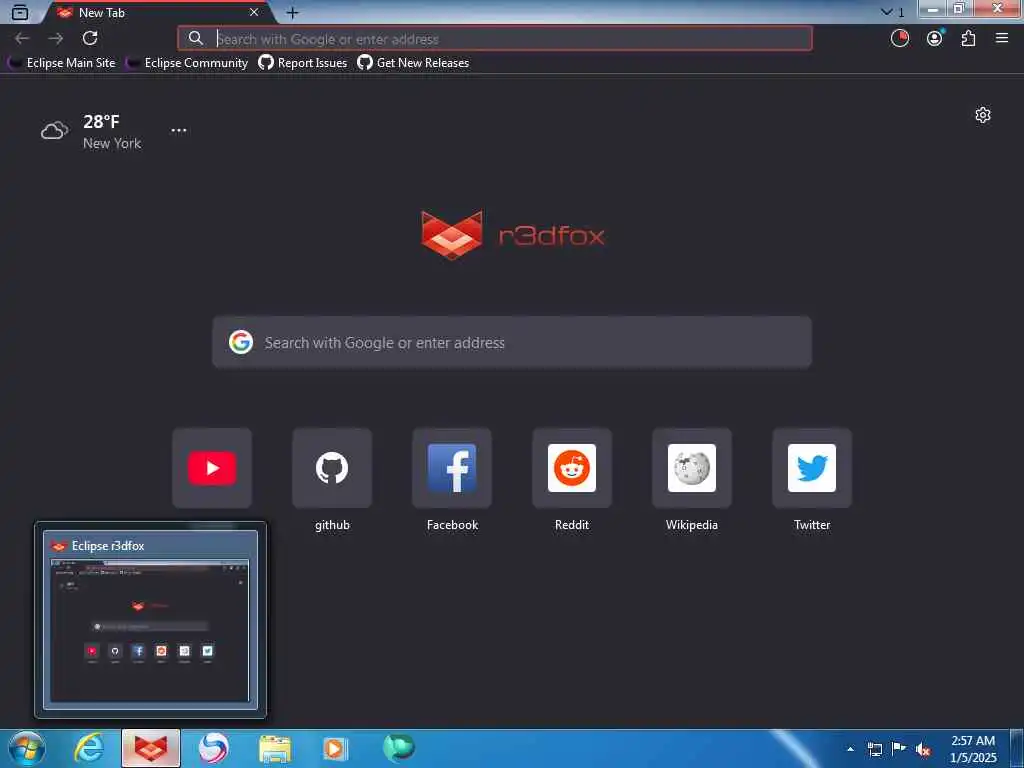1024x768 pixels.
Task: Go back with the back arrow
Action: pyautogui.click(x=22, y=39)
